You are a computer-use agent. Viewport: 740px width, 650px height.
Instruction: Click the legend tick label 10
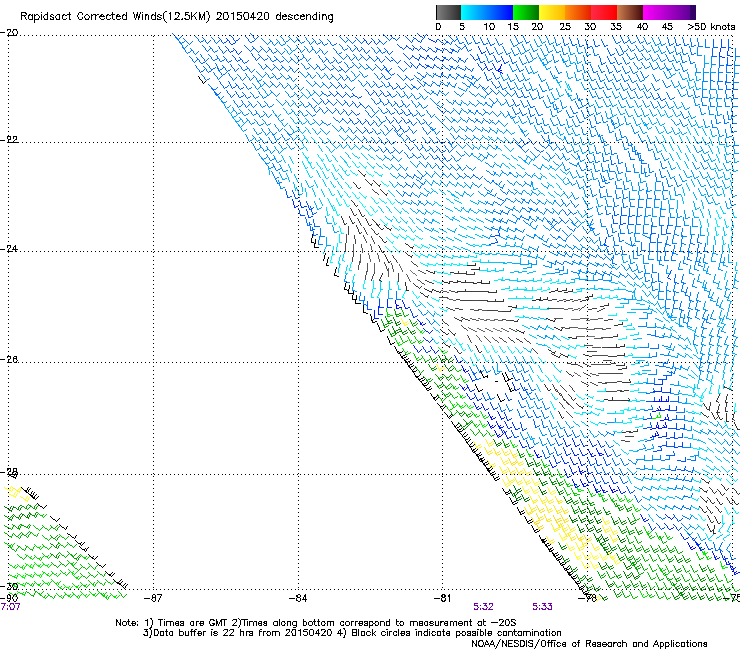pyautogui.click(x=489, y=27)
